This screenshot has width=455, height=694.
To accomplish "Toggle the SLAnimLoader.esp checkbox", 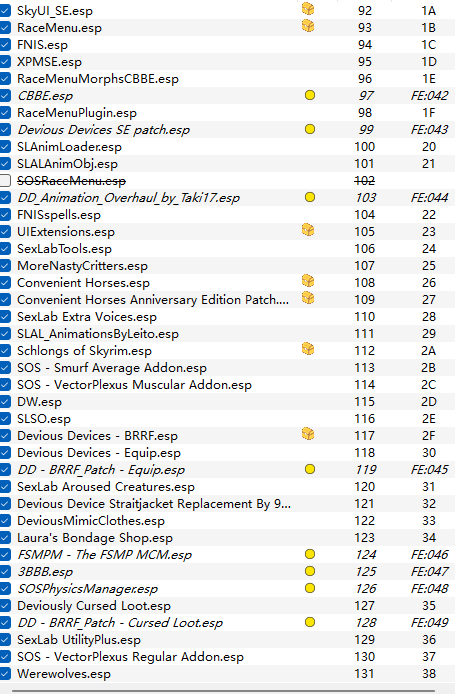I will point(5,147).
